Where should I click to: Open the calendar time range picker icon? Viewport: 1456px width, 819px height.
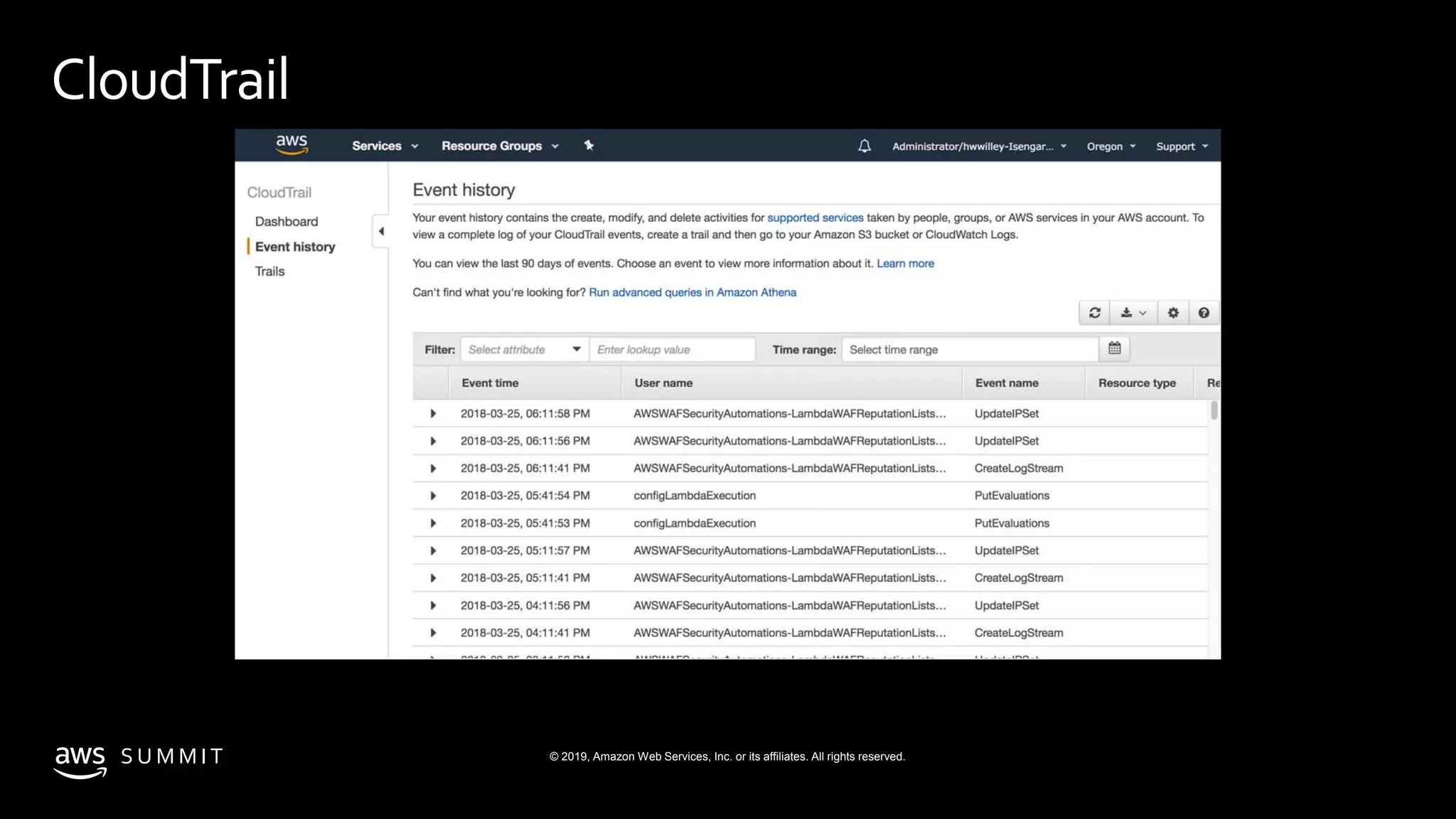[x=1115, y=349]
